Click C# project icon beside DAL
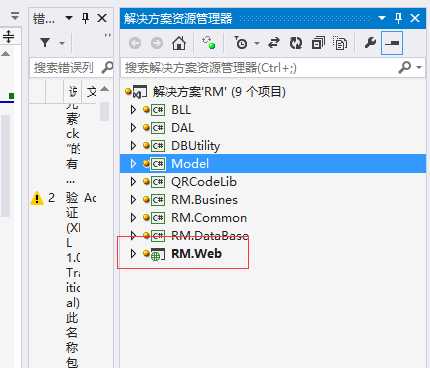Image resolution: width=430 pixels, height=368 pixels. pos(158,128)
